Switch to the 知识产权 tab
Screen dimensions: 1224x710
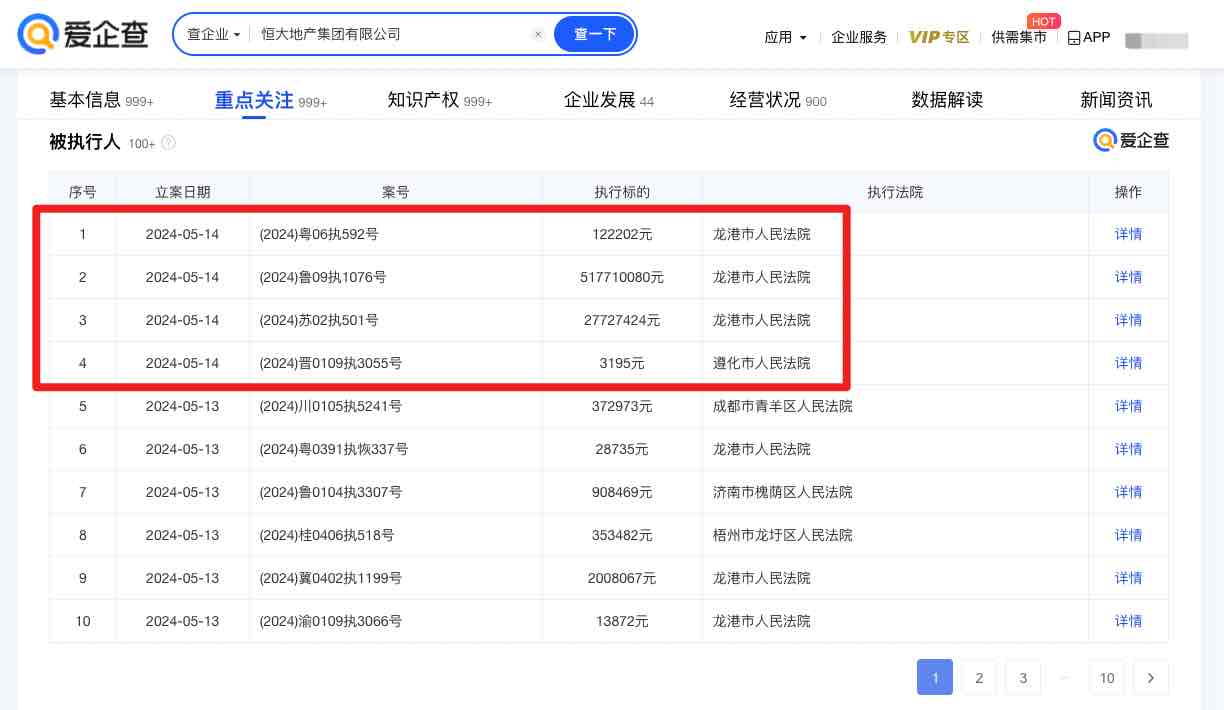(x=439, y=100)
